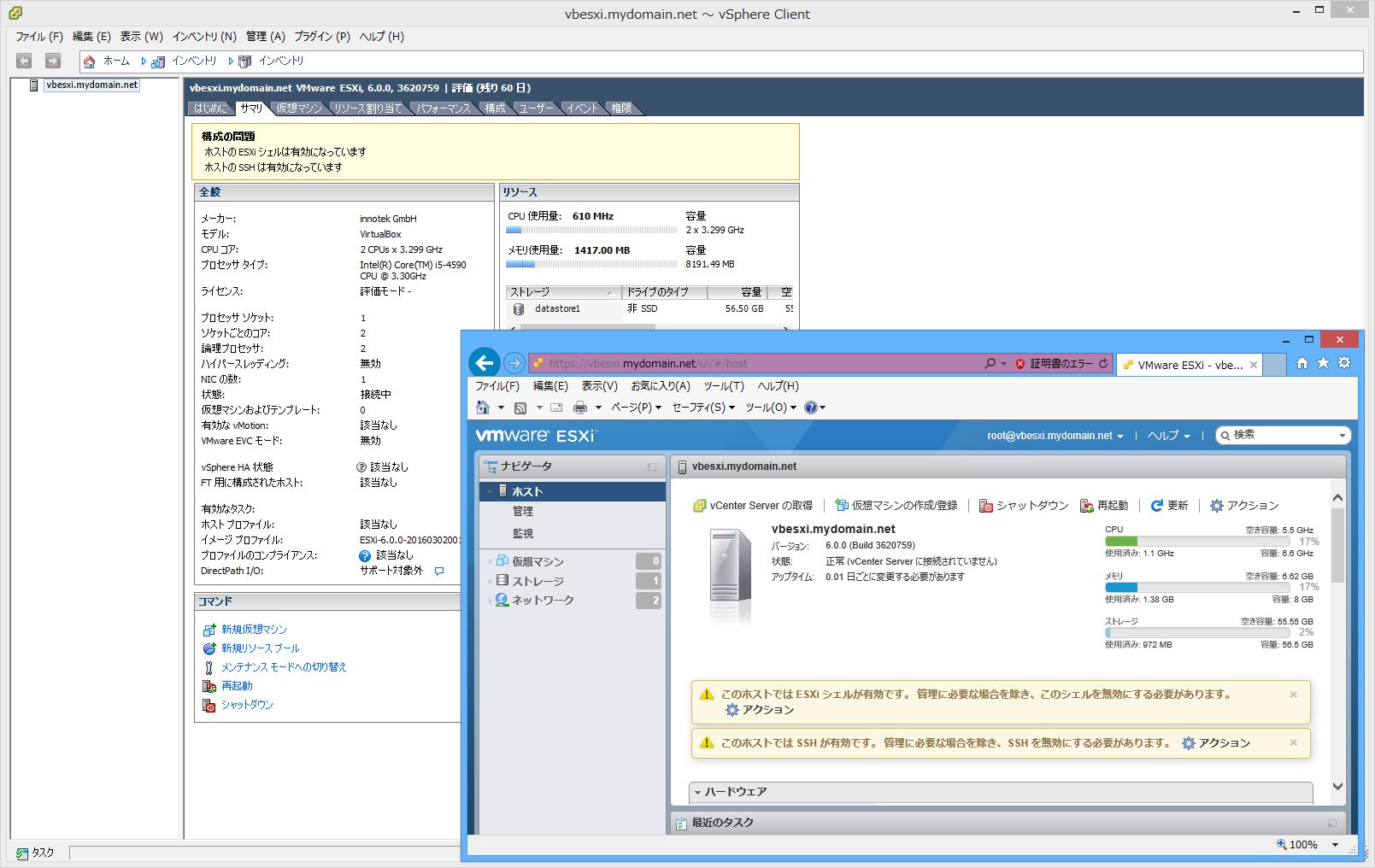
Task: Open root@vbesxi.mydomain.net user dropdown
Action: tap(1055, 436)
